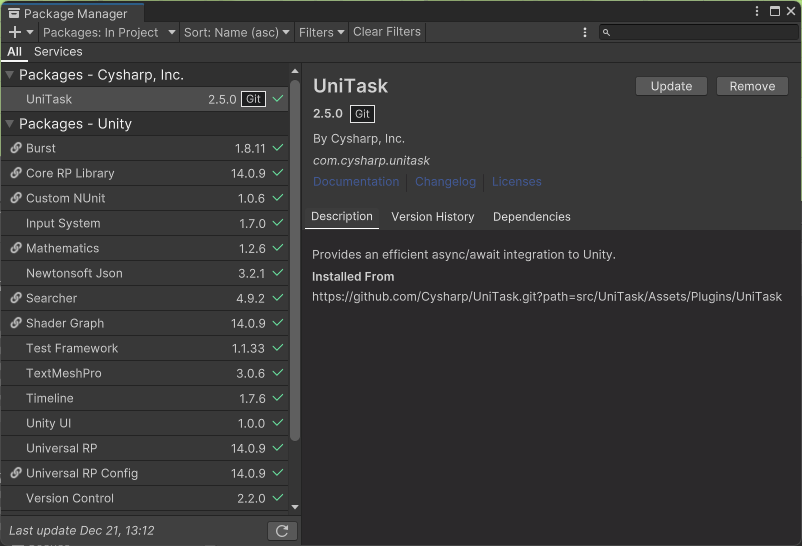This screenshot has width=802, height=546.
Task: Click the link icon next to Shader Graph
Action: (x=16, y=323)
